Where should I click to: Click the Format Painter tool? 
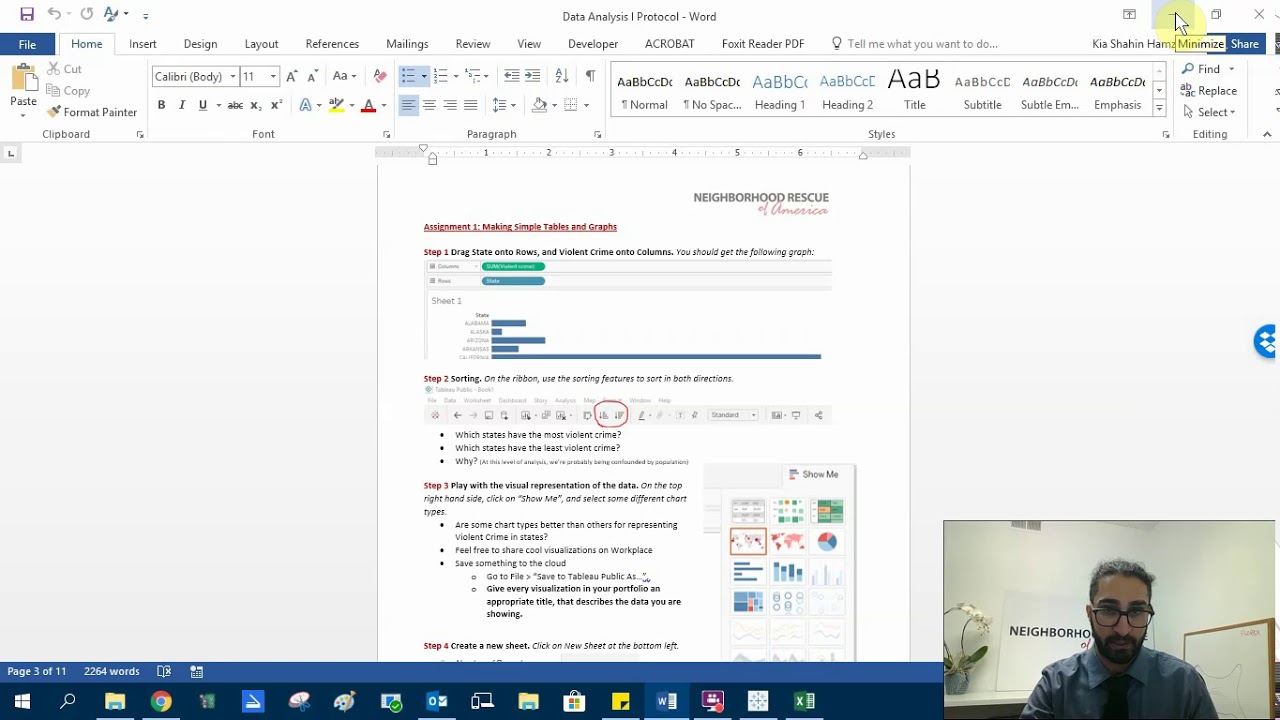pyautogui.click(x=92, y=112)
